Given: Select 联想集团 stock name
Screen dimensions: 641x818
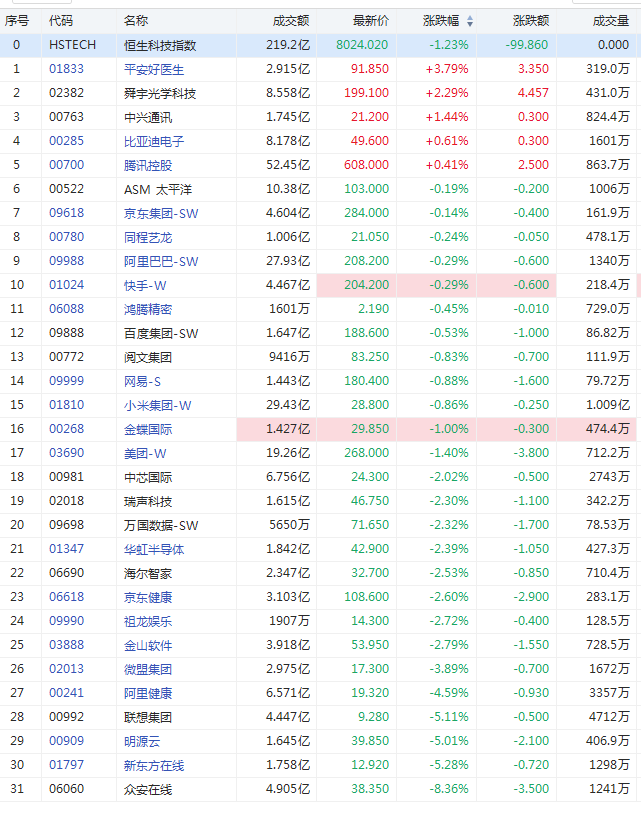Looking at the screenshot, I should click(148, 717).
